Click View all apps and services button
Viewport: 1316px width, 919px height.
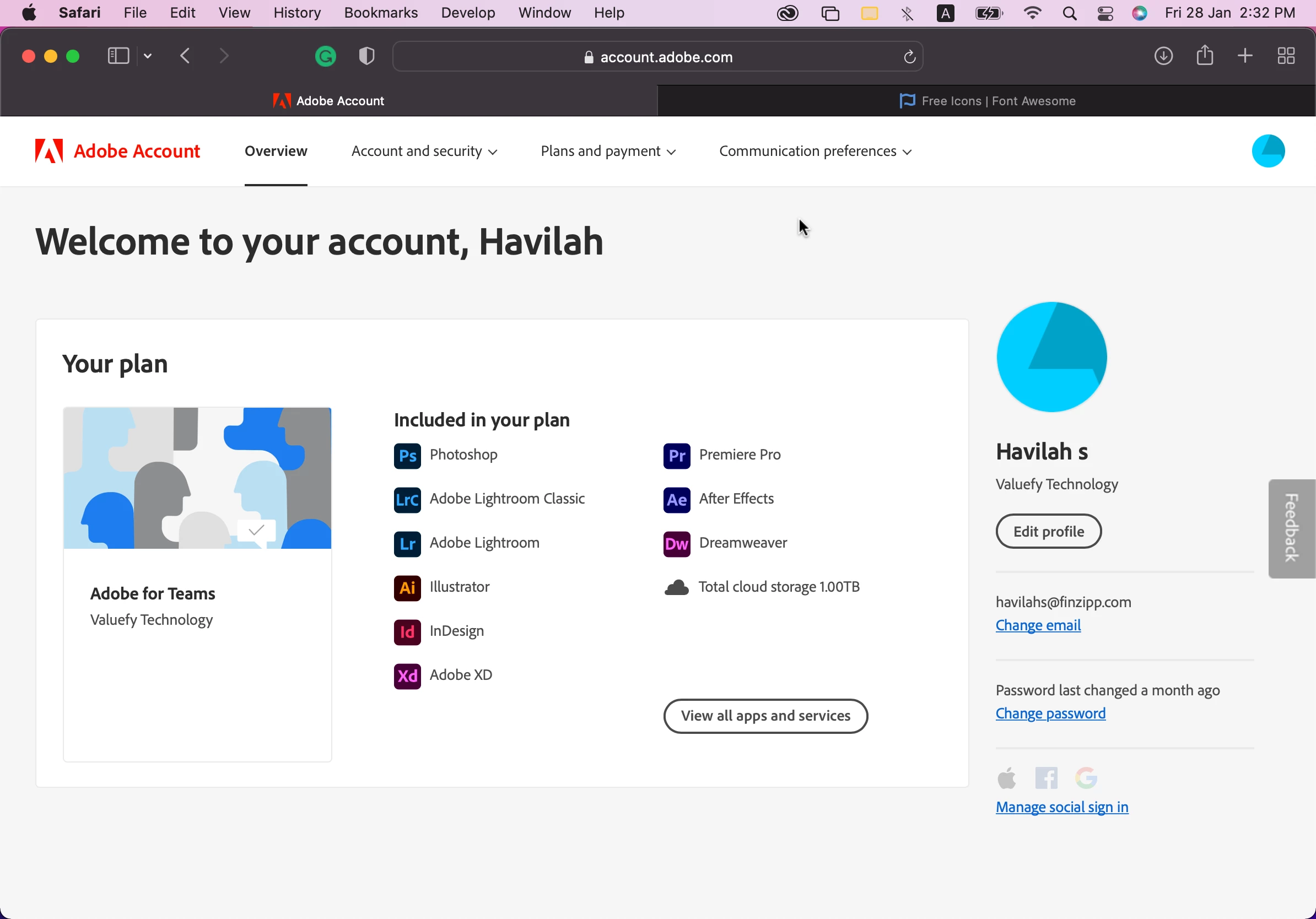765,716
